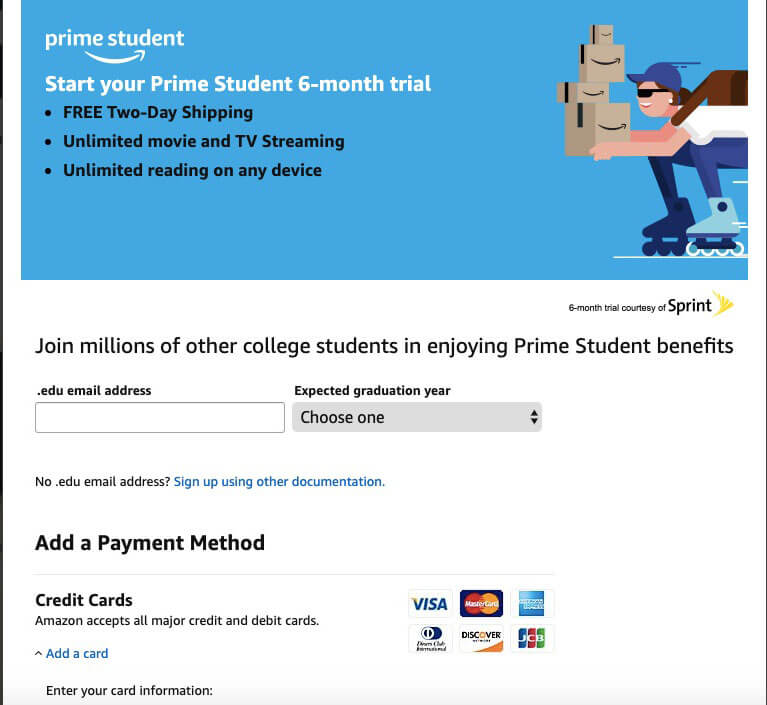This screenshot has height=705, width=767.
Task: Click the American Express card logo
Action: pyautogui.click(x=532, y=603)
